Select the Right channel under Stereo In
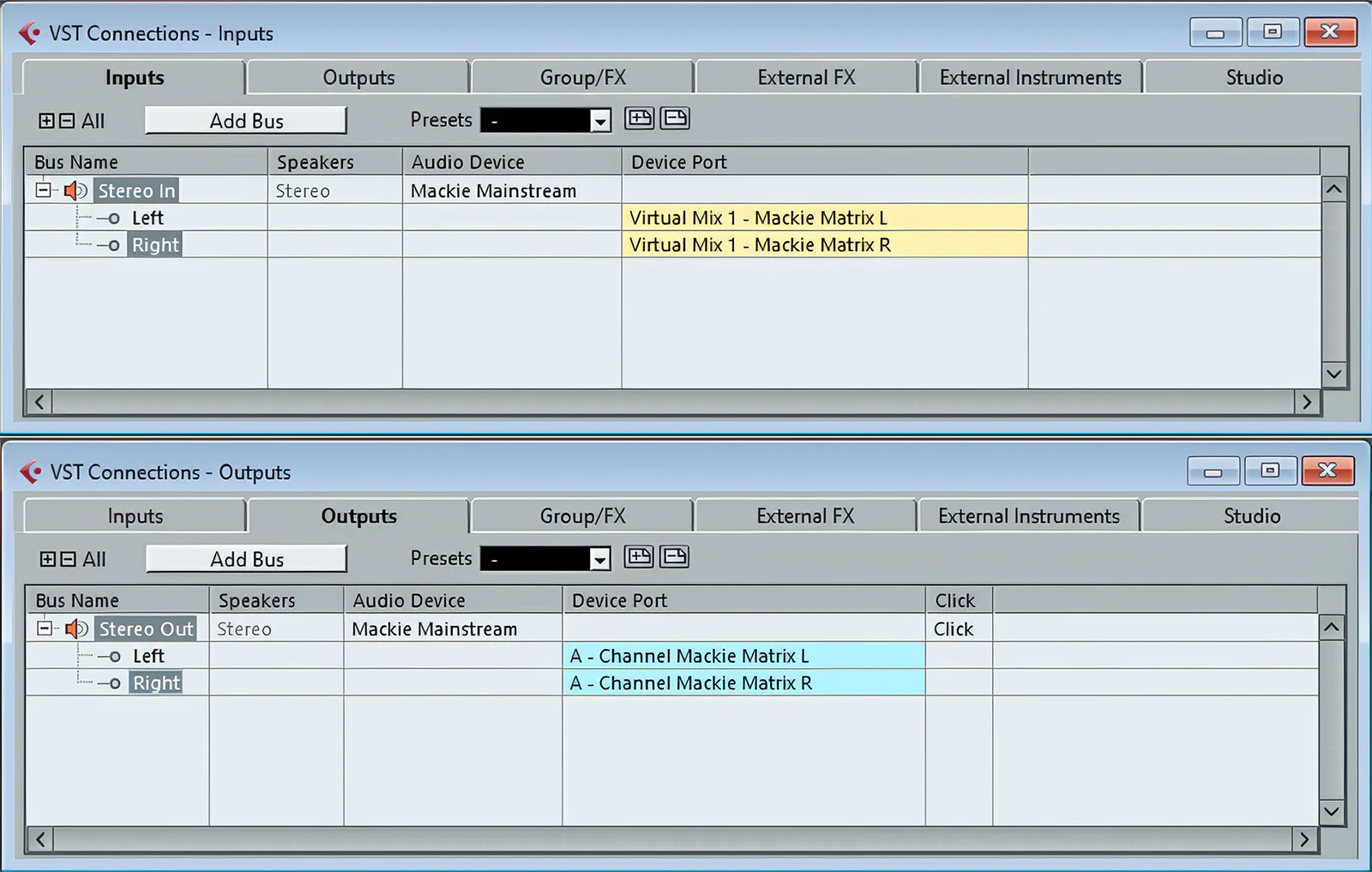 [155, 245]
